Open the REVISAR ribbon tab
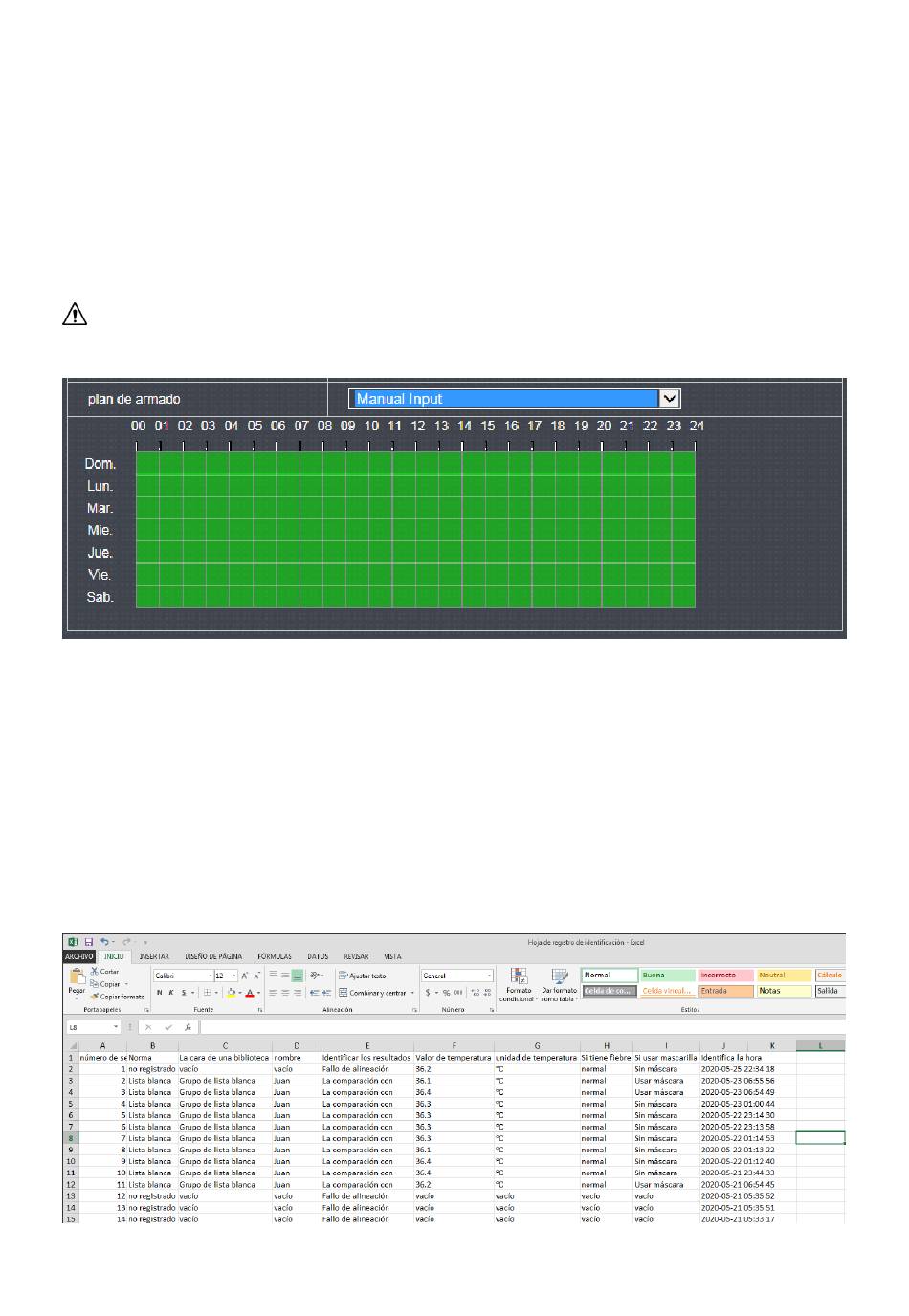909x1316 pixels. (356, 956)
